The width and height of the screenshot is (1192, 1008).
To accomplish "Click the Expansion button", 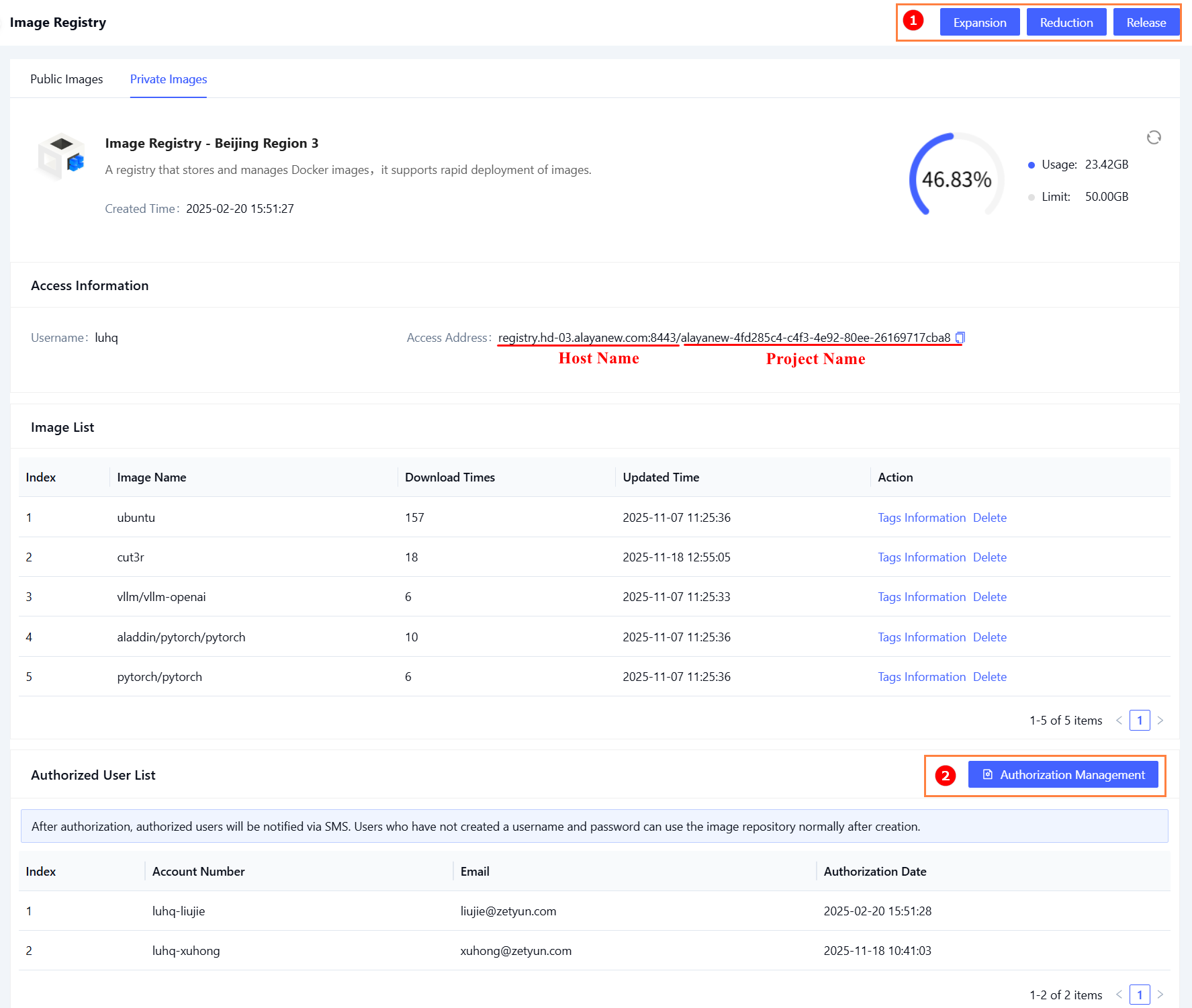I will [979, 22].
